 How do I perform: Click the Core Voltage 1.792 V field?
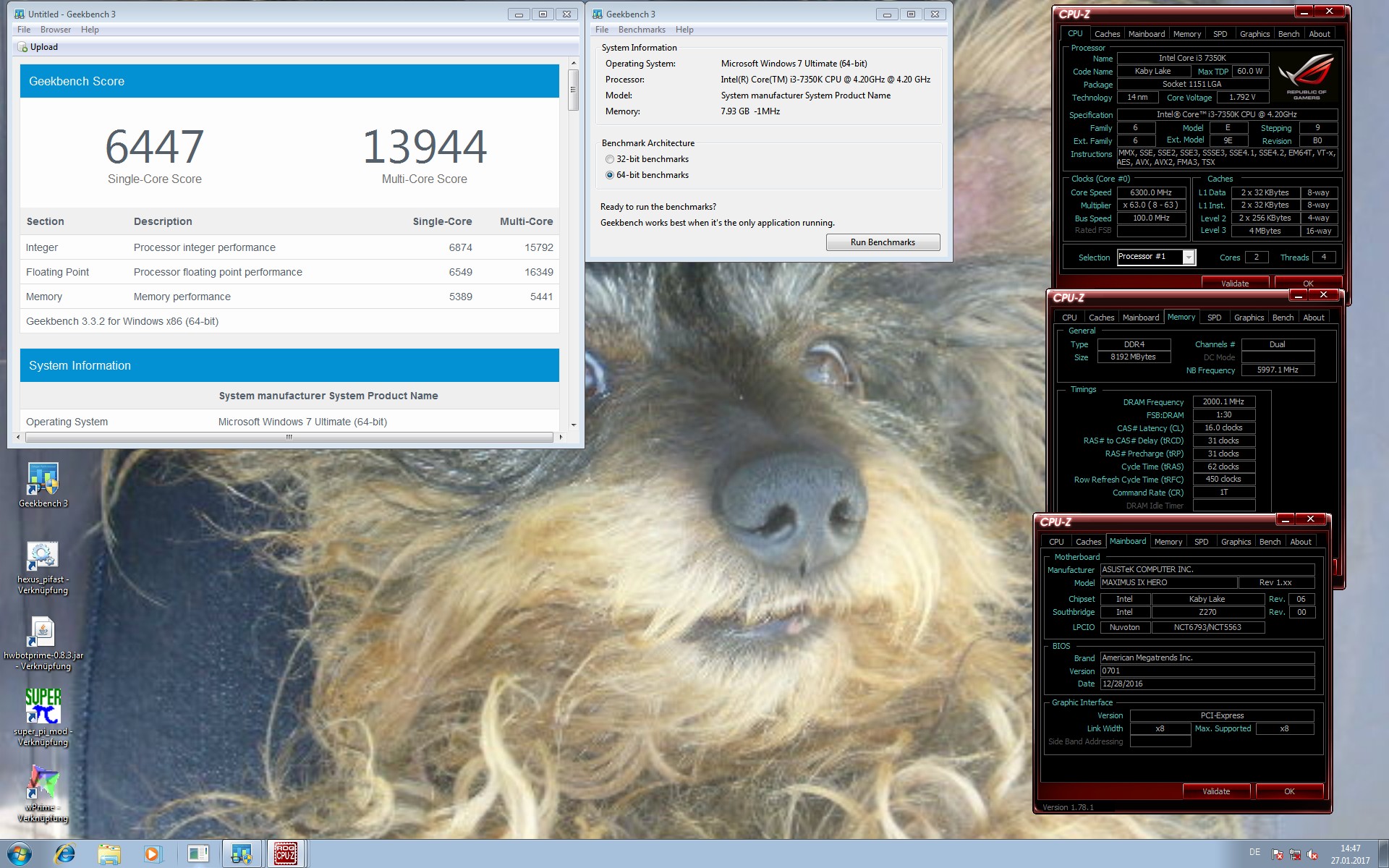(x=1242, y=98)
